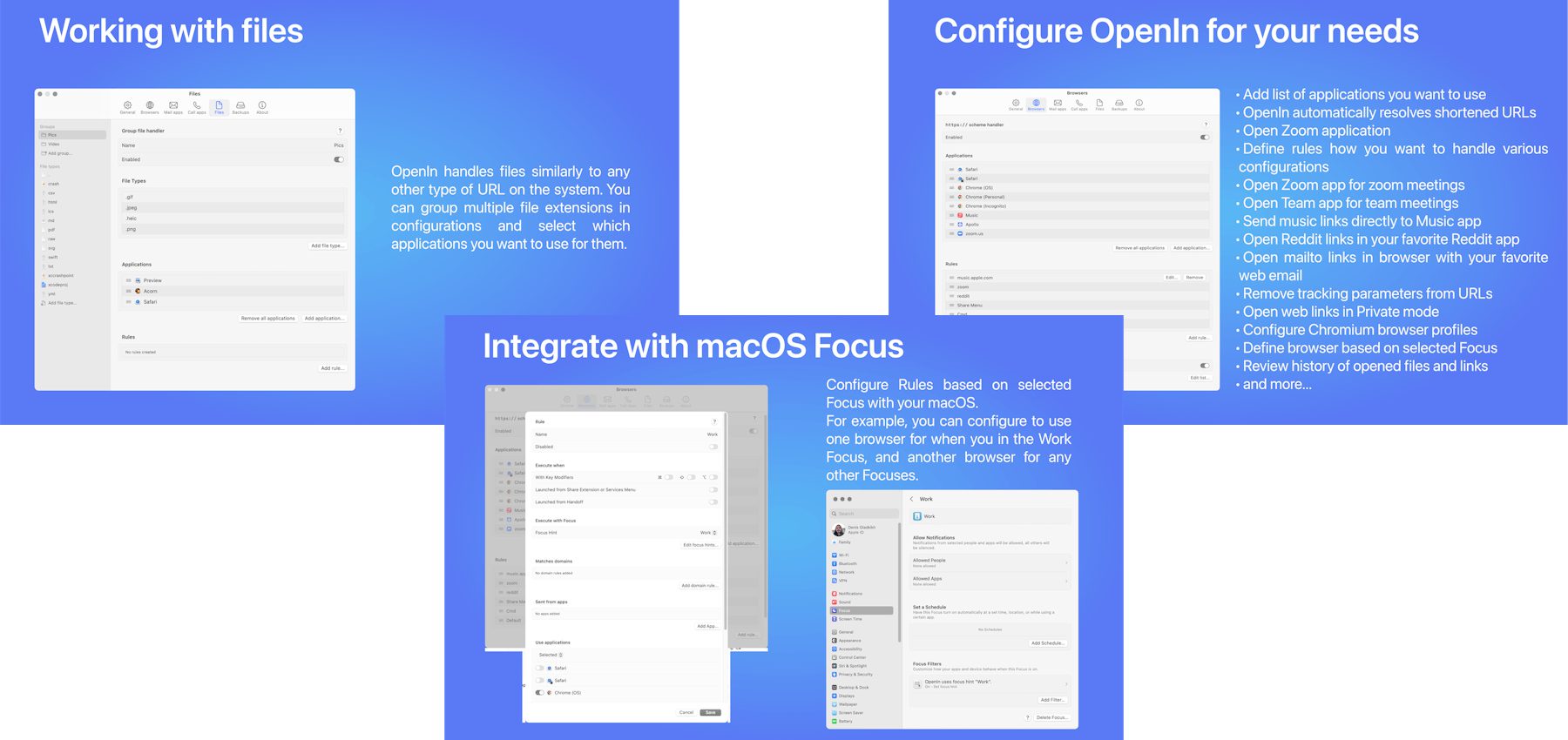This screenshot has height=740, width=1568.
Task: Toggle Chrome (OS) switch in Use applications
Action: click(540, 693)
